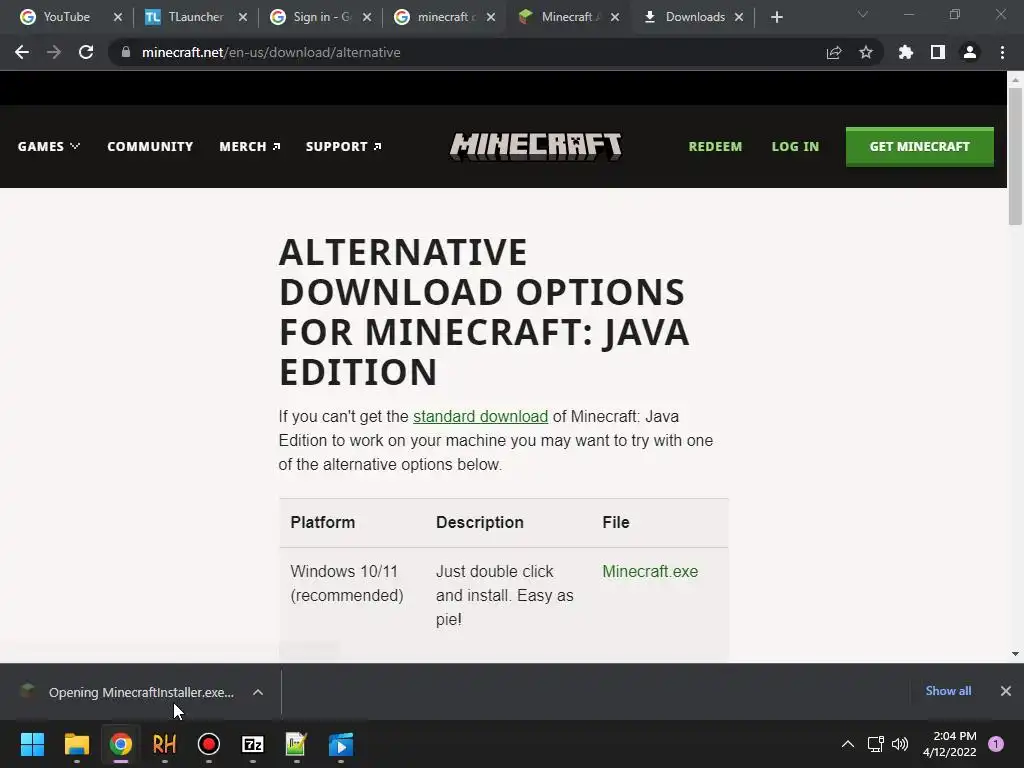1024x768 pixels.
Task: Click the volume speaker tray icon
Action: point(900,744)
